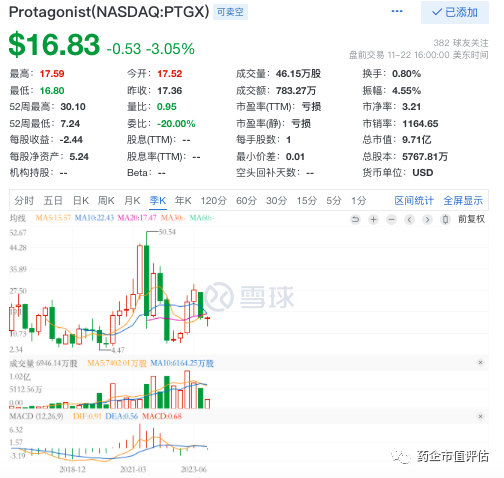Select the 年K chart tab
The image size is (504, 478).
pyautogui.click(x=183, y=201)
